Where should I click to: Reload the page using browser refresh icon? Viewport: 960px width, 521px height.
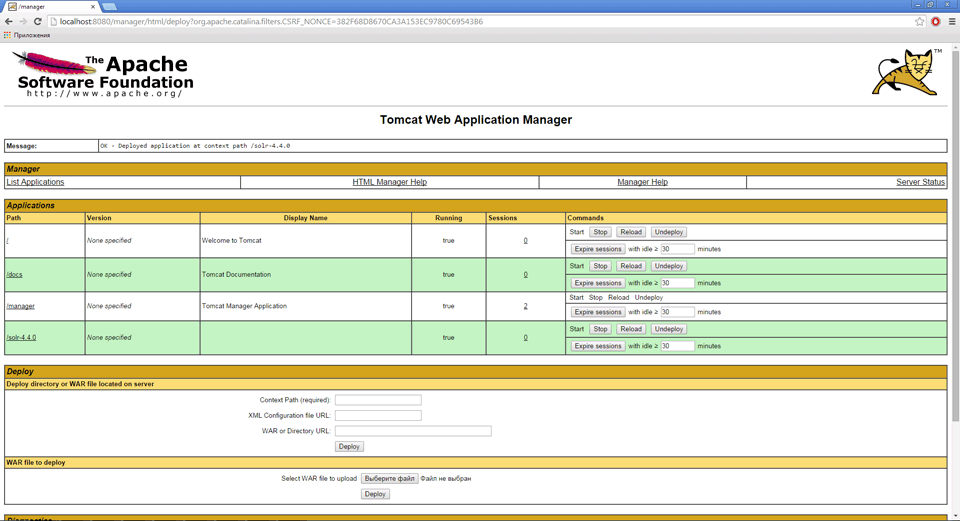38,21
